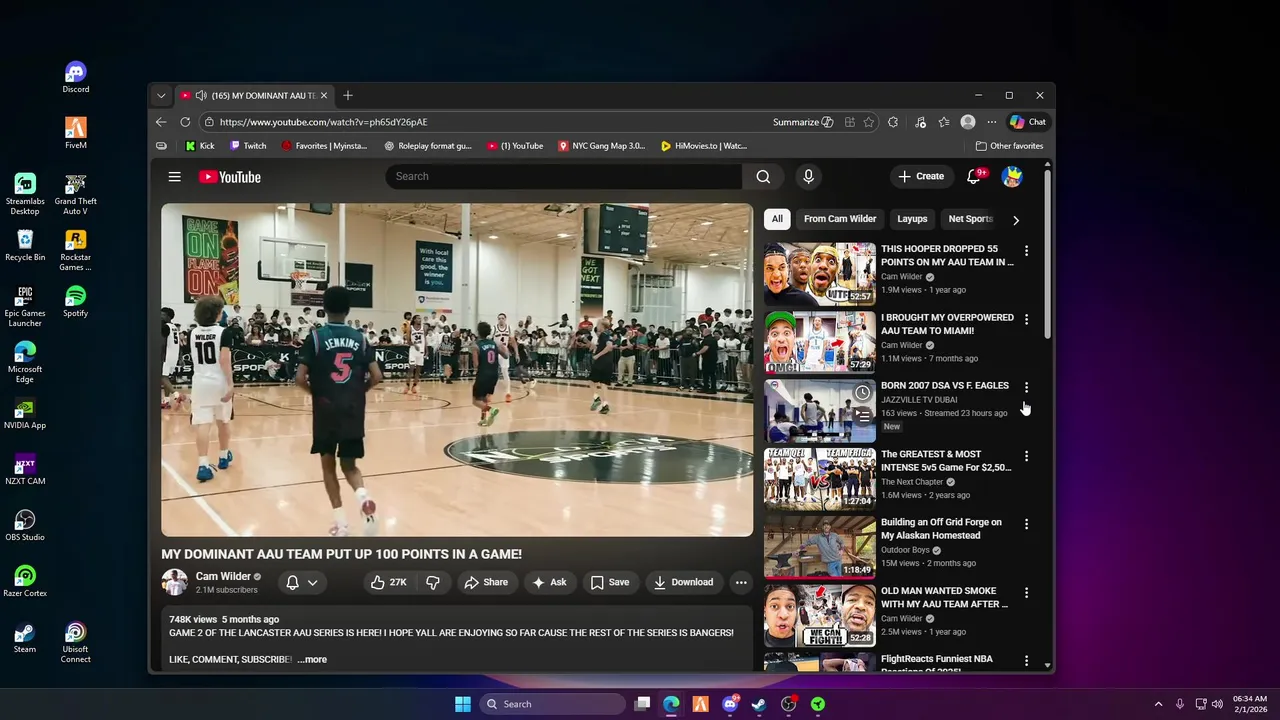Open Building an Off Grid Forge thumbnail
The width and height of the screenshot is (1280, 720).
click(820, 547)
